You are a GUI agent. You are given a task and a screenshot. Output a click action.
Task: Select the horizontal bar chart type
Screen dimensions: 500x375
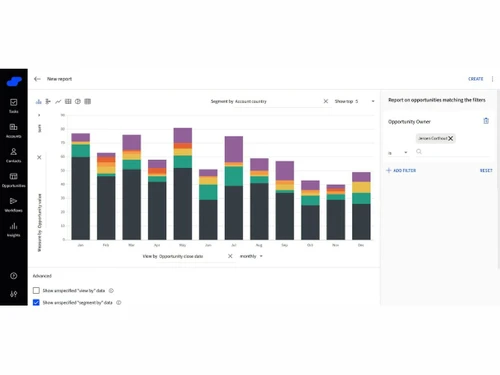pyautogui.click(x=48, y=101)
